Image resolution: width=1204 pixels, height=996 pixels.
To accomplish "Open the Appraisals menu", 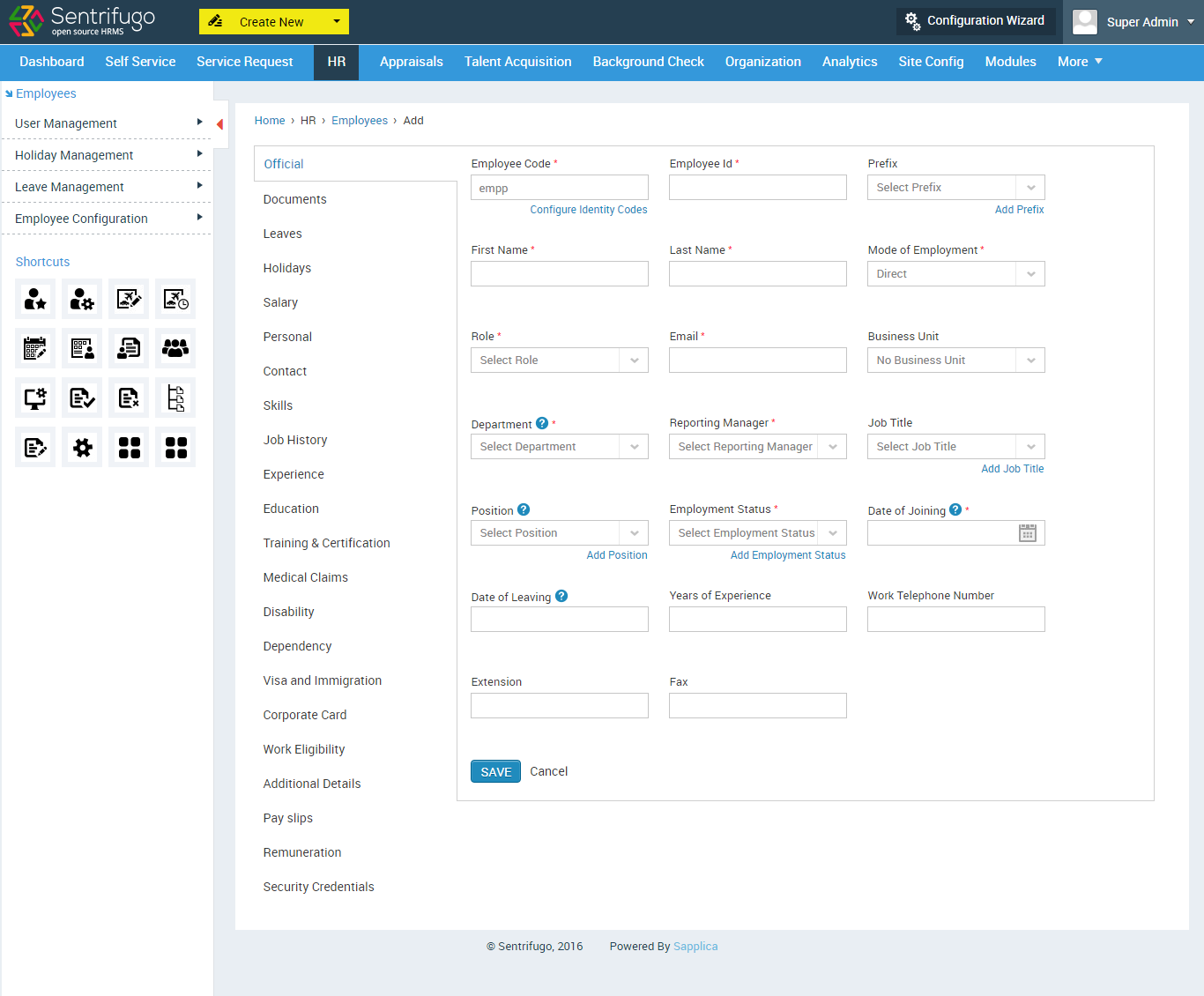I will 412,62.
